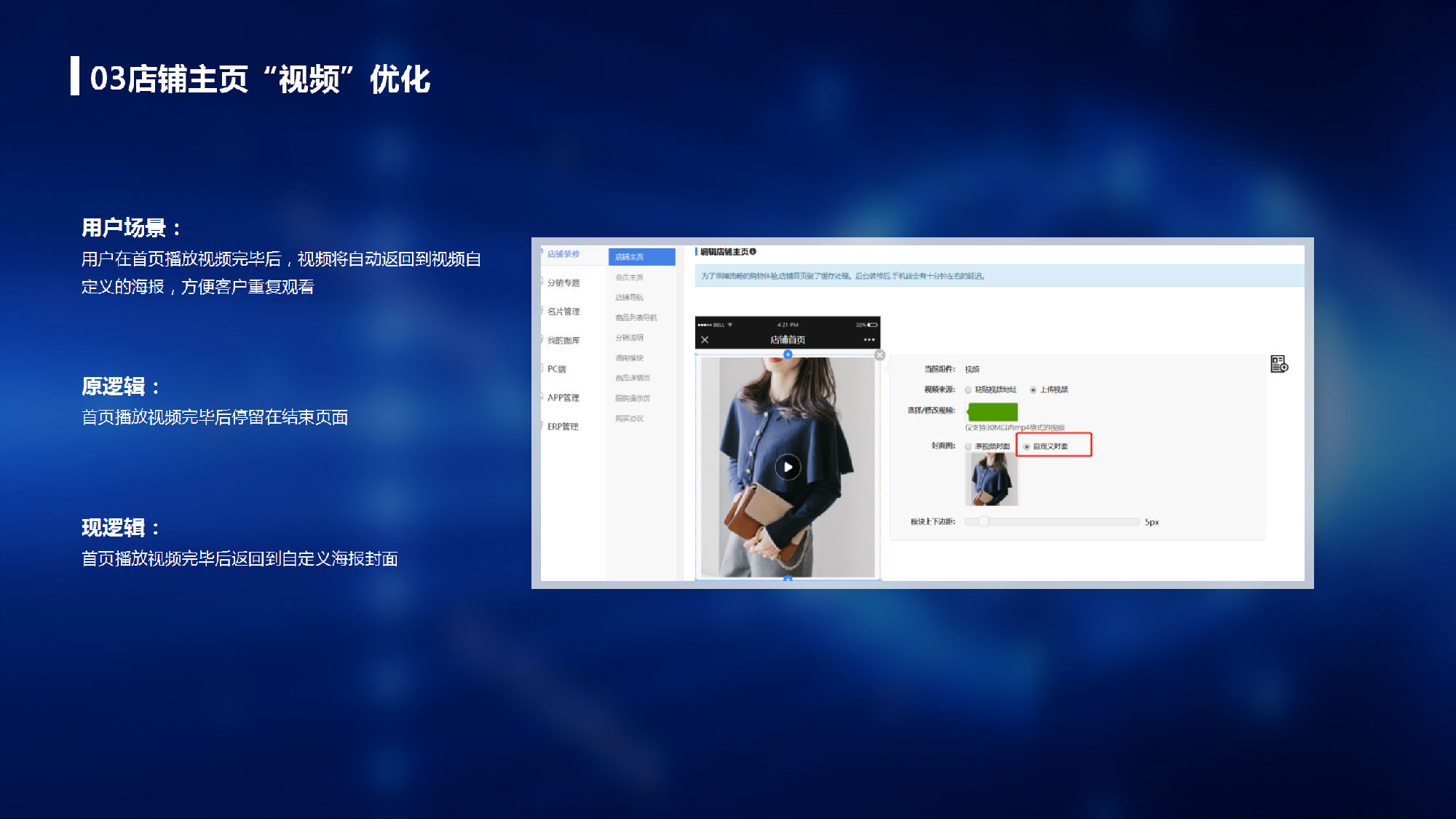Click info icon beside 编辑店铺主页 title
Image resolution: width=1456 pixels, height=819 pixels.
(x=753, y=252)
